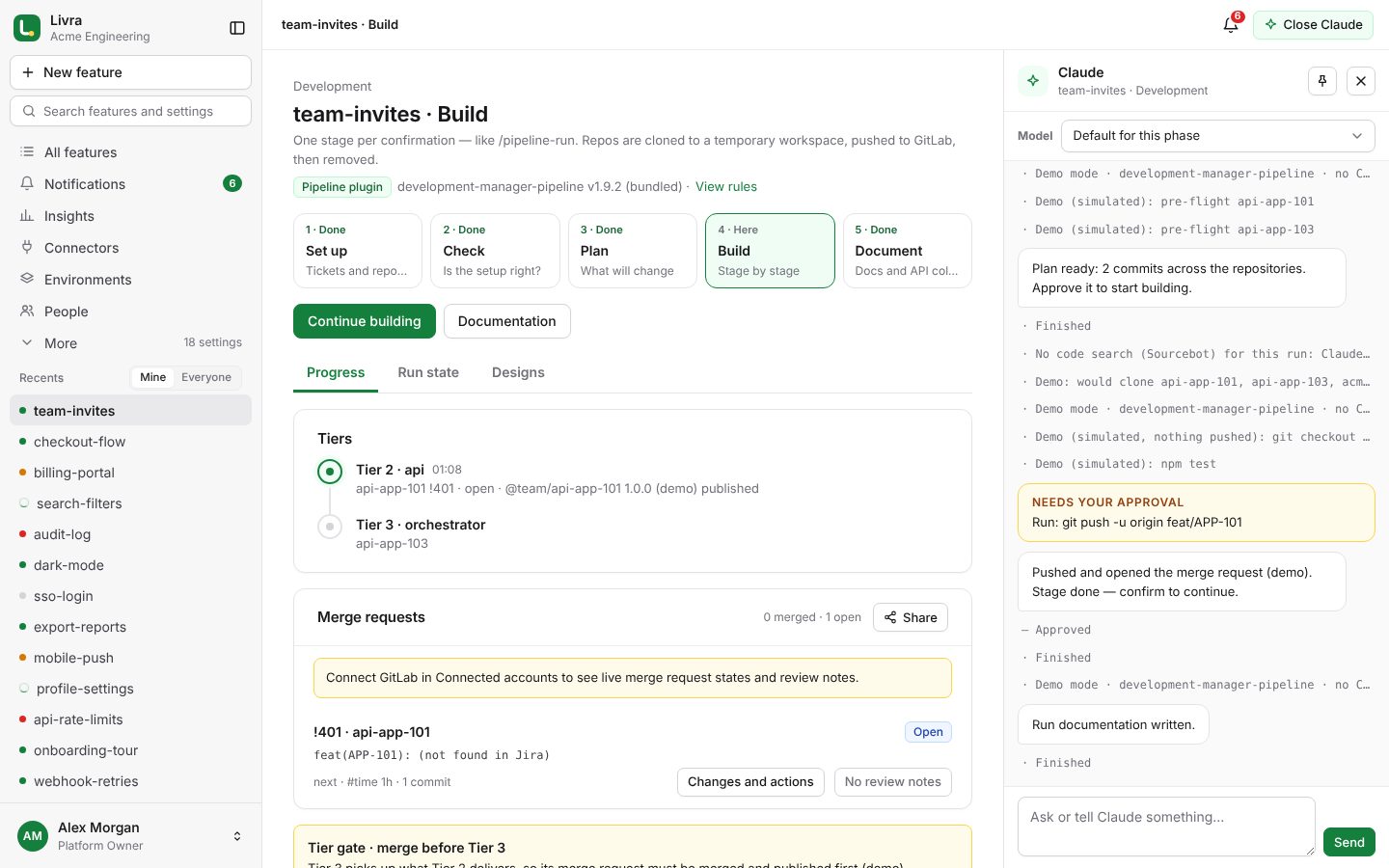This screenshot has width=1389, height=868.
Task: Open the Model dropdown for this phase
Action: click(x=1217, y=136)
